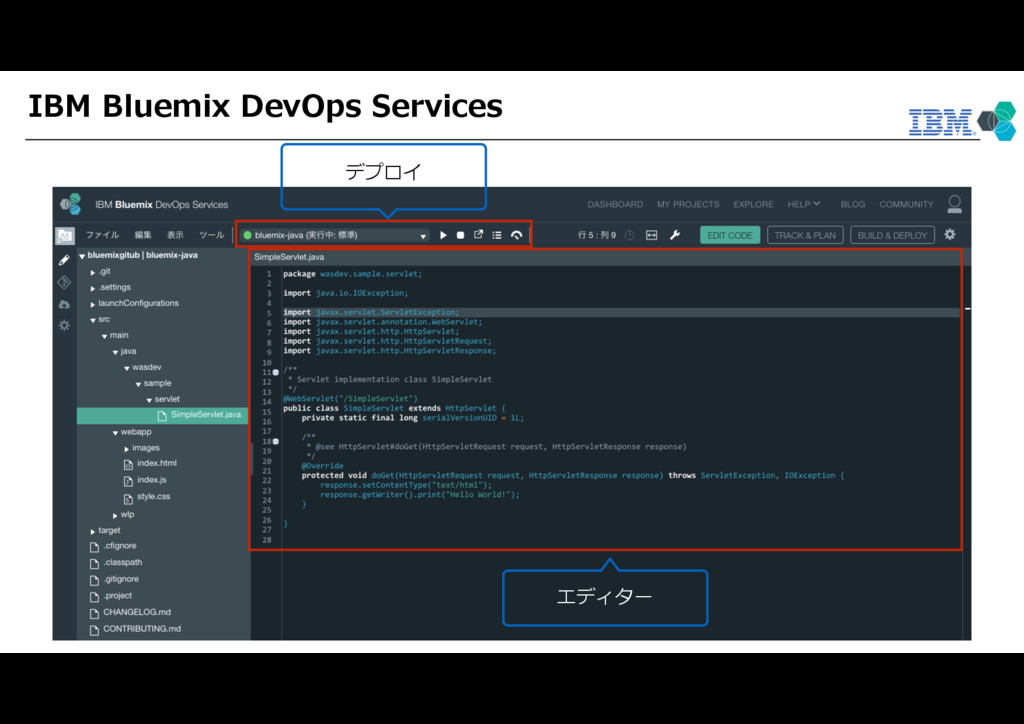Click the stop application icon
Screen dimensions: 1024x724
(x=460, y=235)
